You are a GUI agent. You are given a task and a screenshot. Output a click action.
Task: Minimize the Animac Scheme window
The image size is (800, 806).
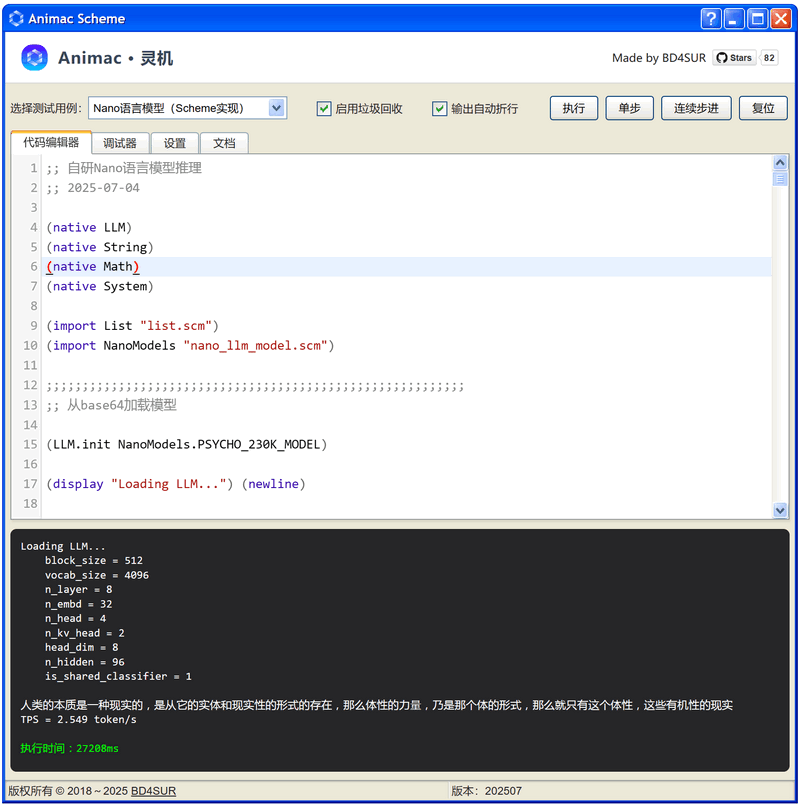[x=734, y=19]
